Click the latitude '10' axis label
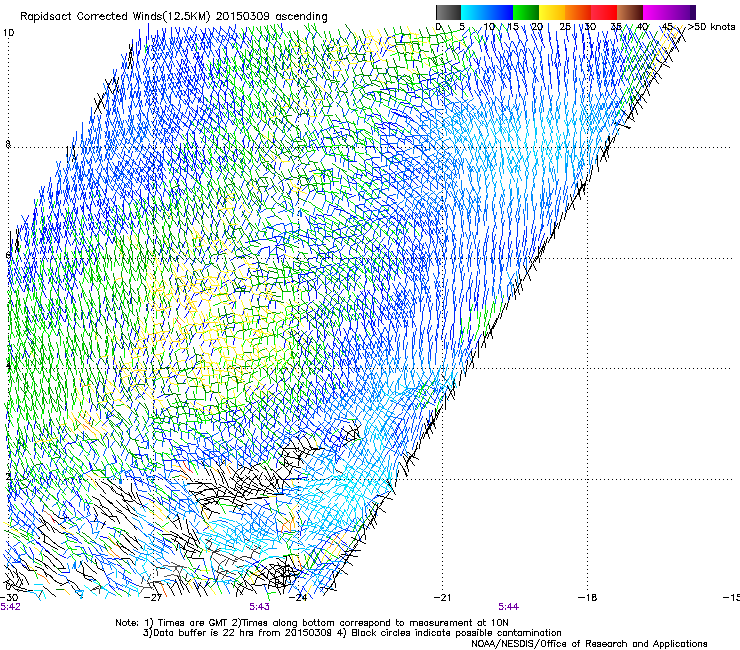The image size is (740, 650). click(8, 33)
